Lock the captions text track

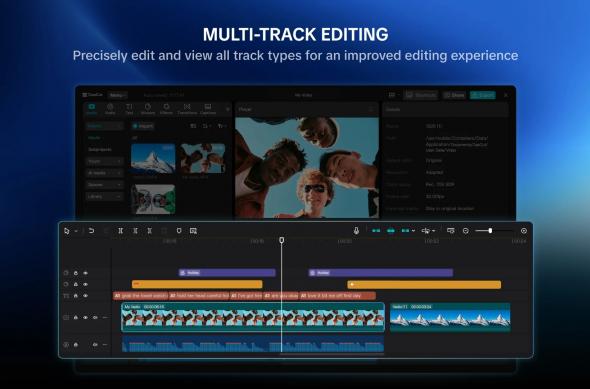pos(76,296)
